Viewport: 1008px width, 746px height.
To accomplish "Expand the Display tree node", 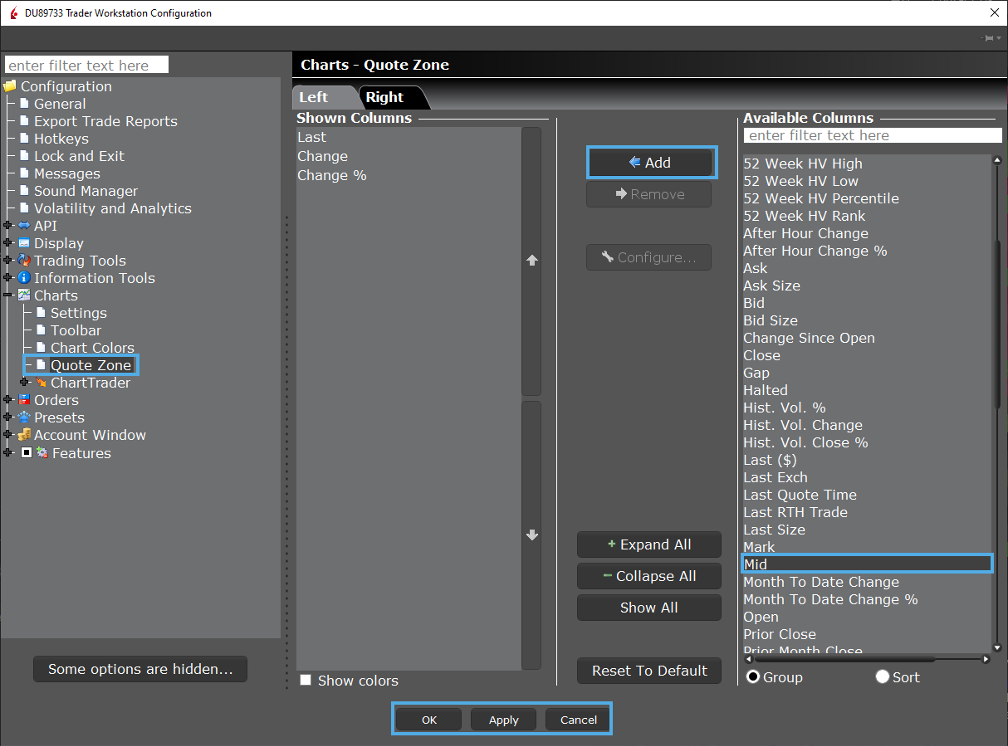I will tap(8, 242).
